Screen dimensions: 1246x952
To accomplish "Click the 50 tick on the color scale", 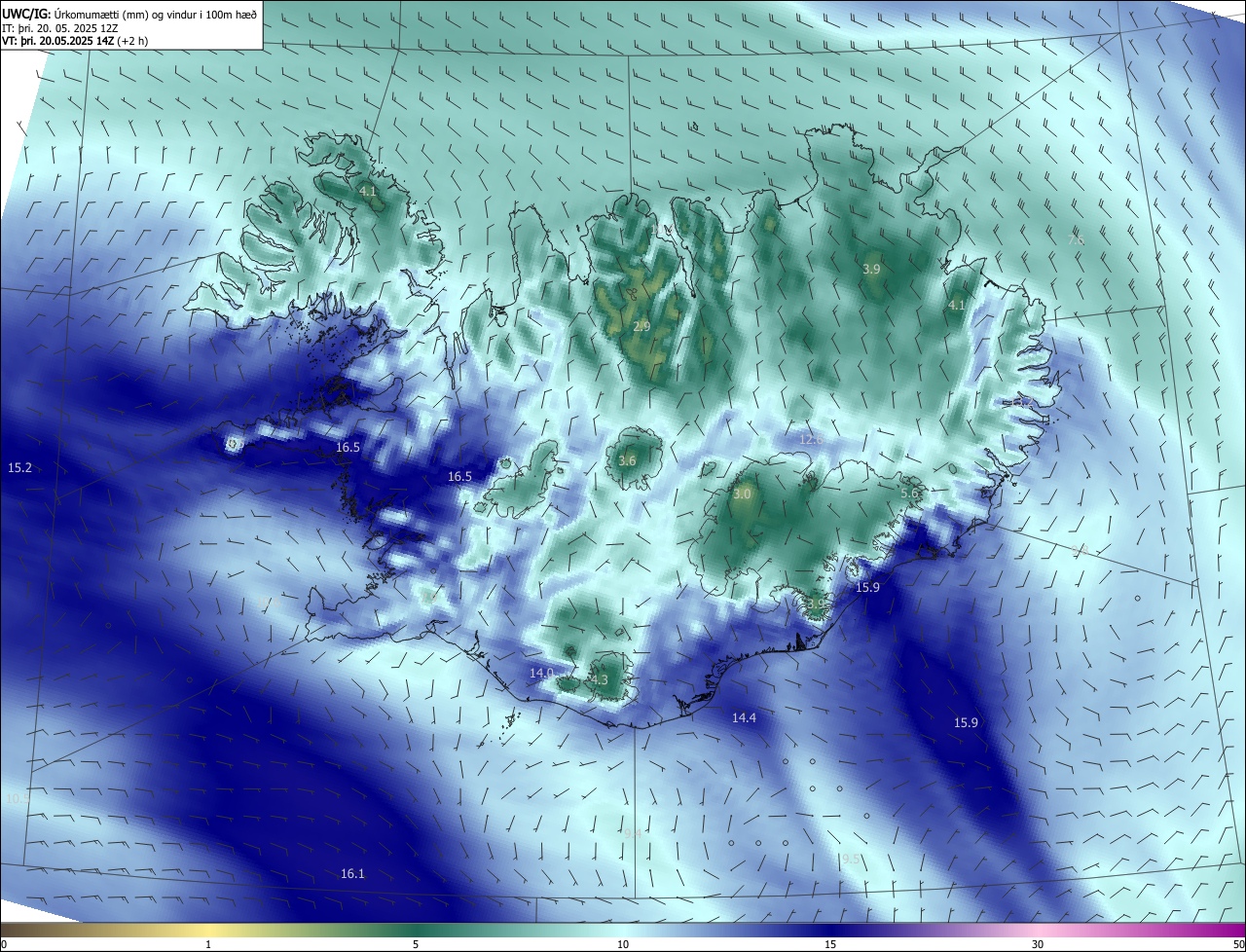I will pyautogui.click(x=1237, y=945).
